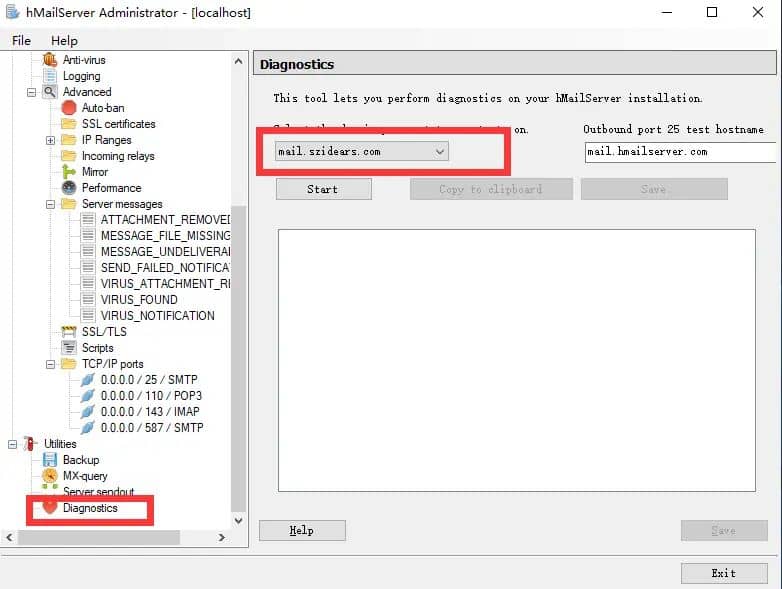The image size is (782, 589).
Task: Expand the IP Ranges node
Action: click(x=50, y=140)
